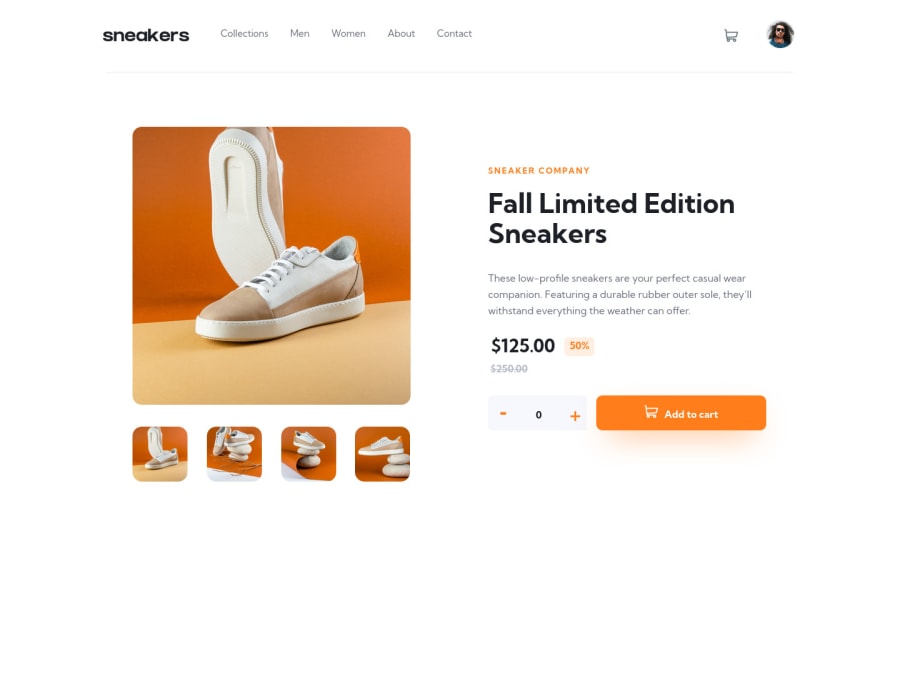Choose the fourth product thumbnail
This screenshot has height=689, width=900.
click(382, 454)
